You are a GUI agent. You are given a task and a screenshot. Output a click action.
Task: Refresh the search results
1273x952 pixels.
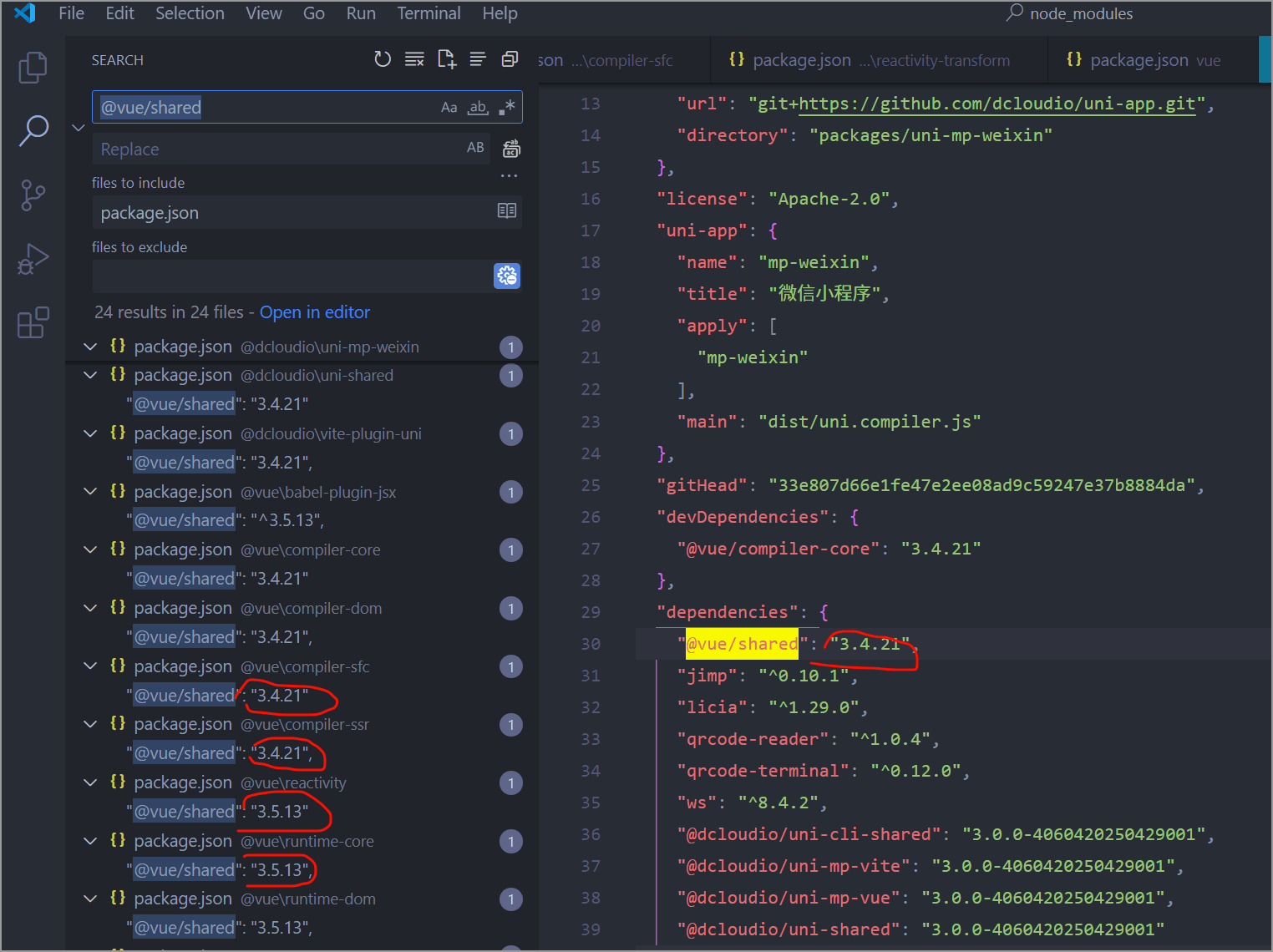point(383,59)
